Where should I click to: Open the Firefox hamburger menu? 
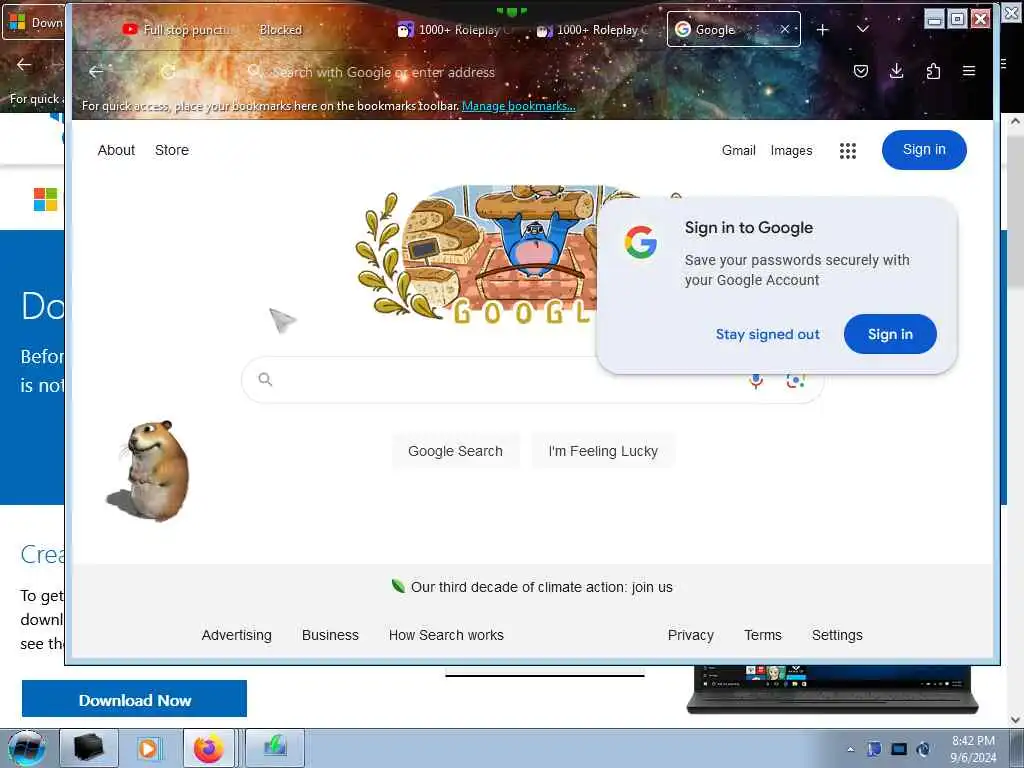pos(969,71)
